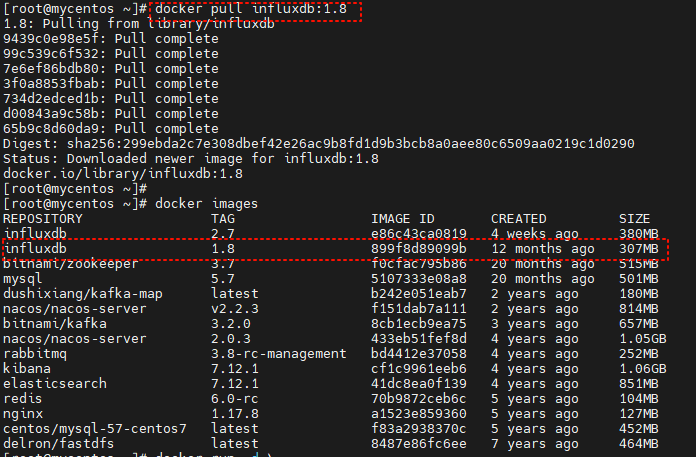Click image ID 5107333e08a8
Viewport: 696px width, 457px height.
point(419,279)
